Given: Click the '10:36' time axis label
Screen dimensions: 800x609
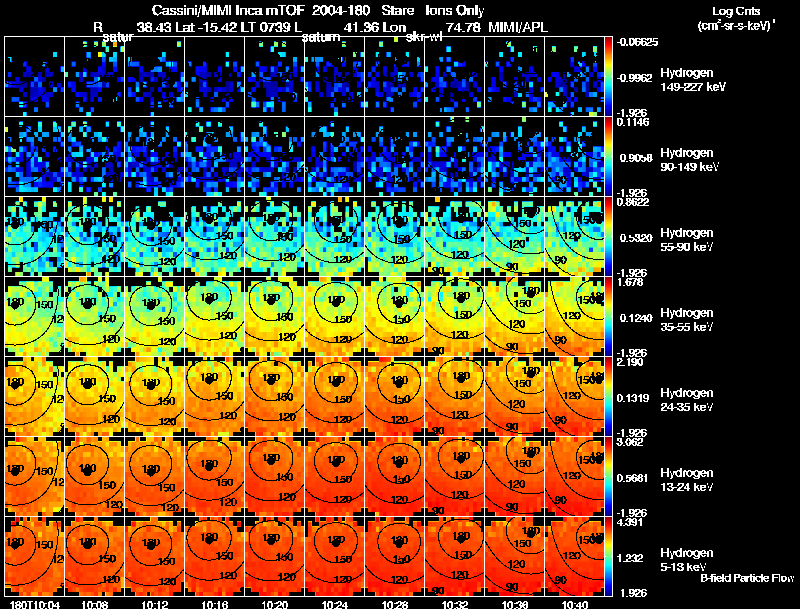Looking at the screenshot, I should pos(515,605).
